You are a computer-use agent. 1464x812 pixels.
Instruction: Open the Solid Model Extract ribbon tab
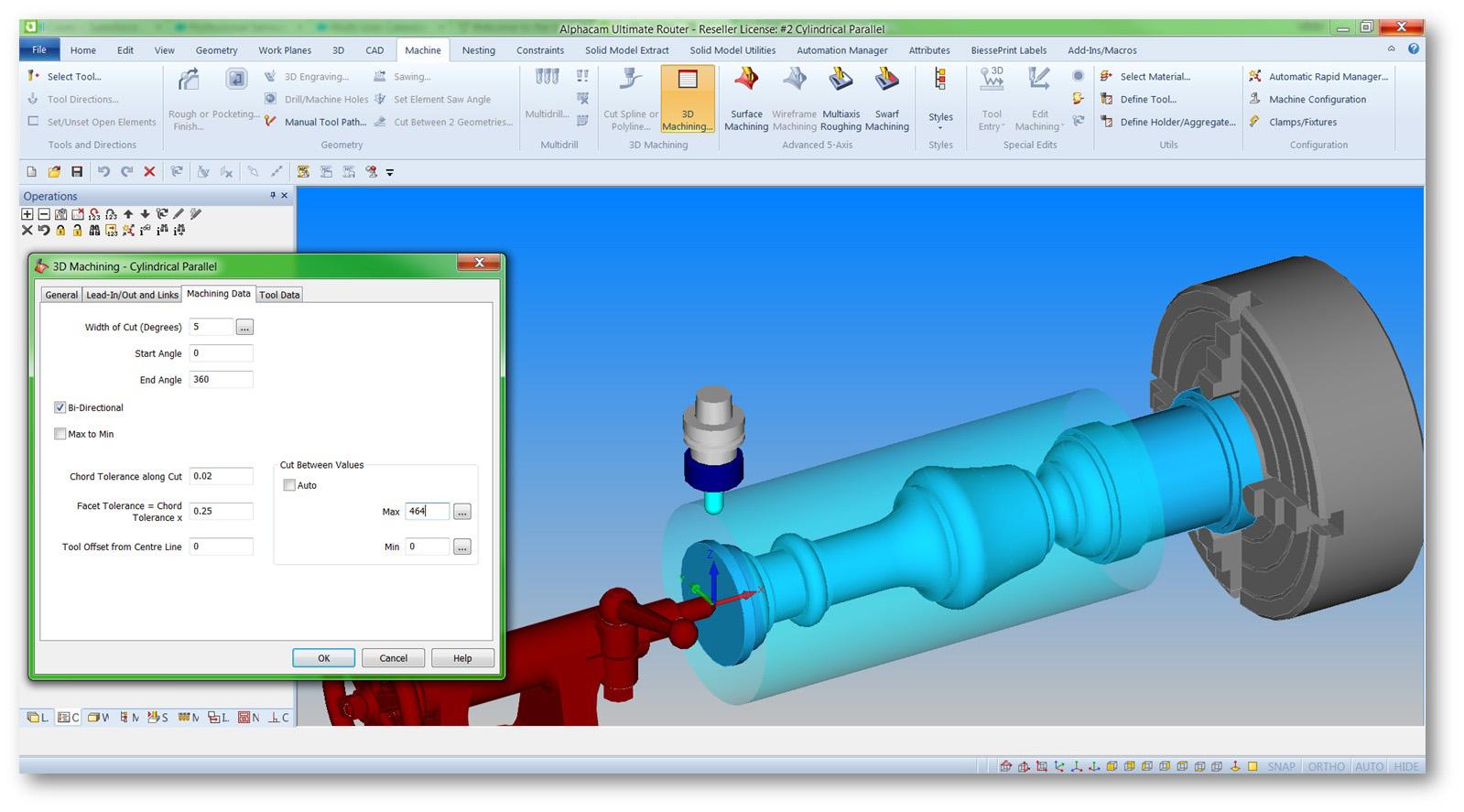pos(627,50)
